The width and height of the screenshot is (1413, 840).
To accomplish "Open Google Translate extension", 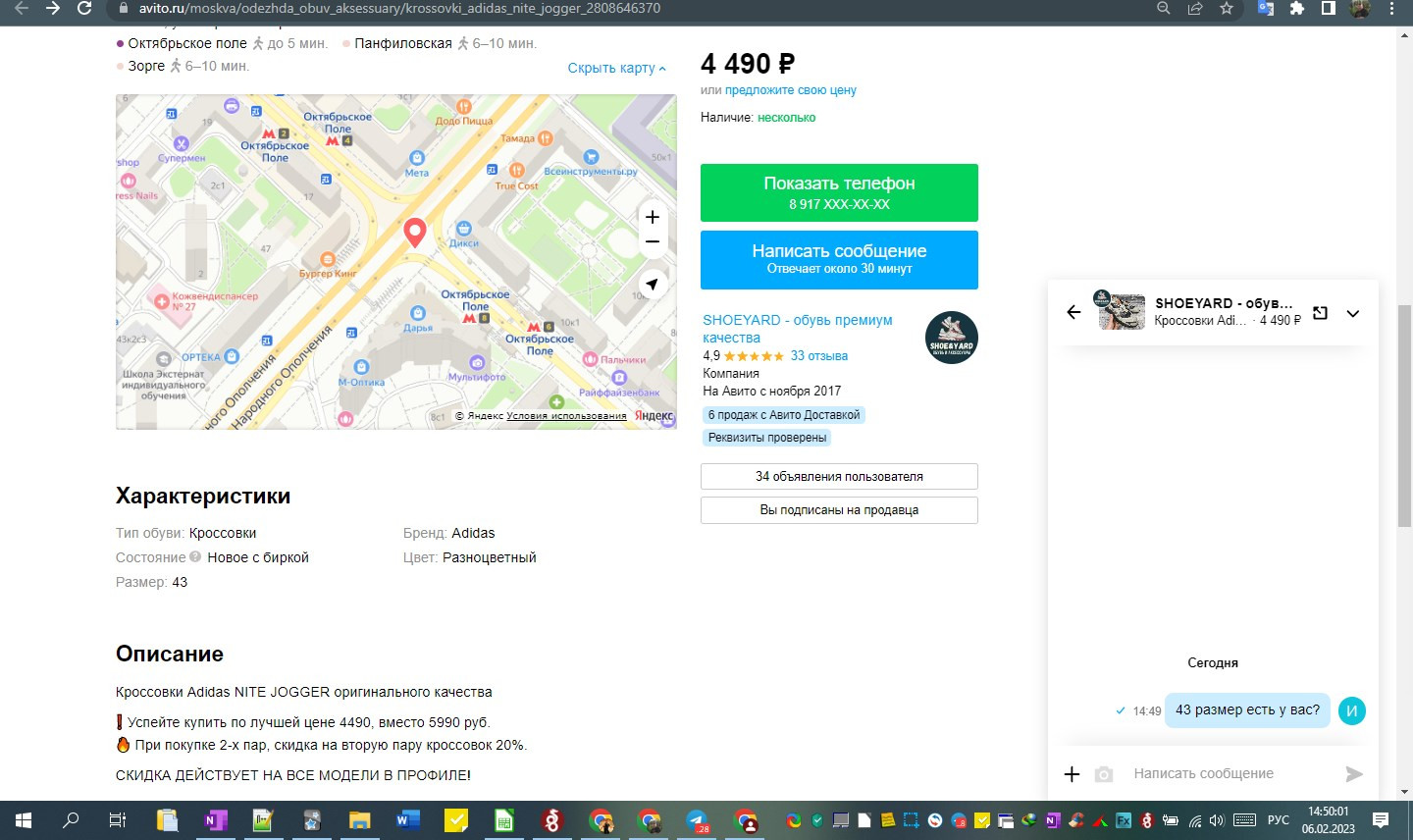I will click(1266, 8).
